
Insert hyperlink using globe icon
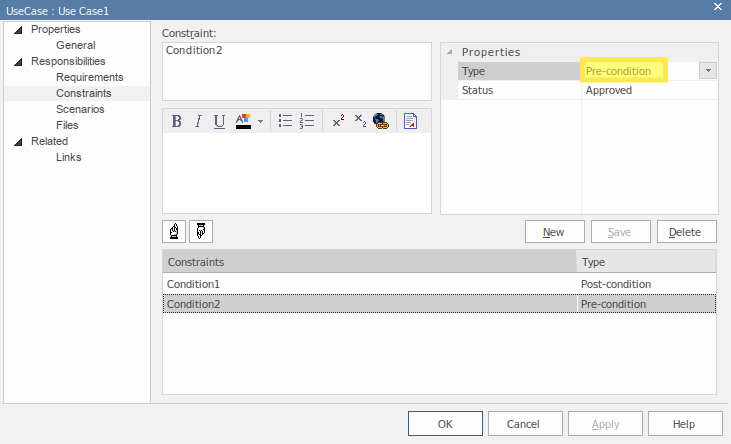381,121
